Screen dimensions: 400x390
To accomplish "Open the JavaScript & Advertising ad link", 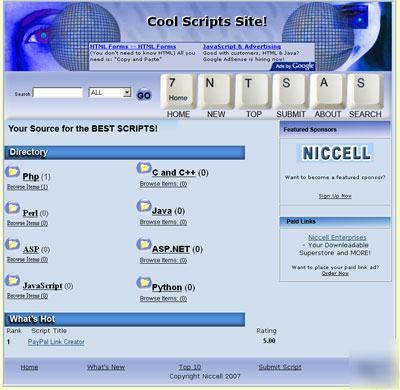I will [242, 47].
